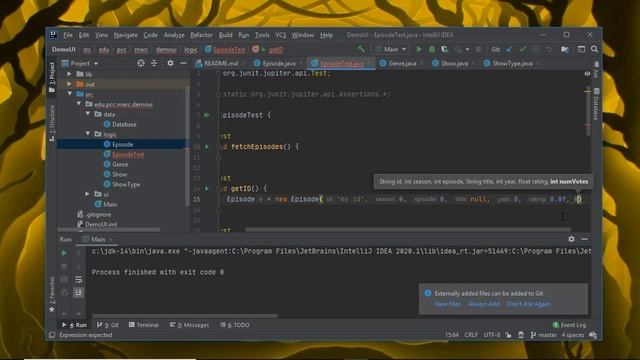The width and height of the screenshot is (640, 360).
Task: Collapse the src folder
Action: coord(70,94)
